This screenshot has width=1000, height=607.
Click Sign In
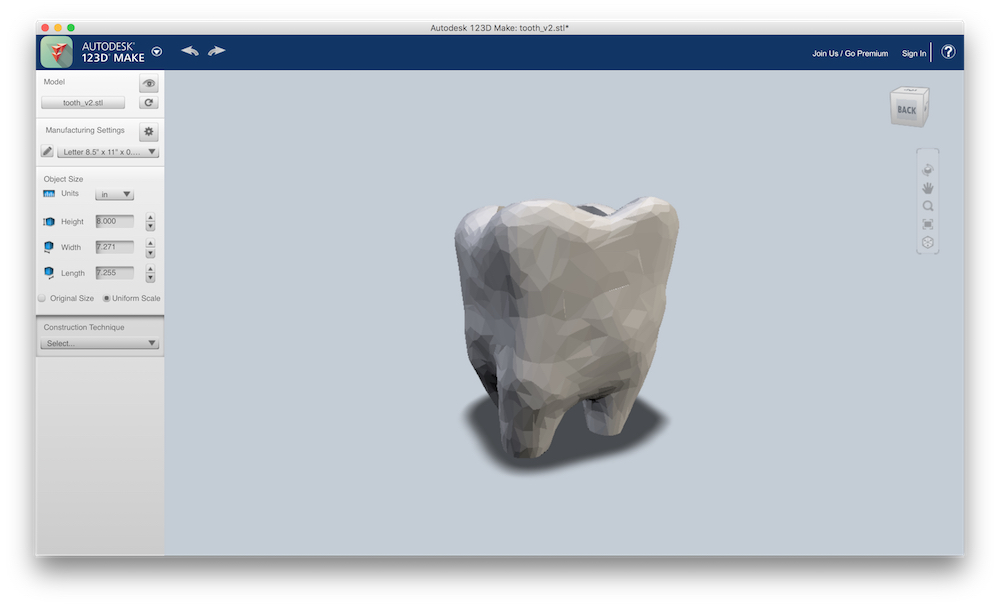pyautogui.click(x=913, y=54)
